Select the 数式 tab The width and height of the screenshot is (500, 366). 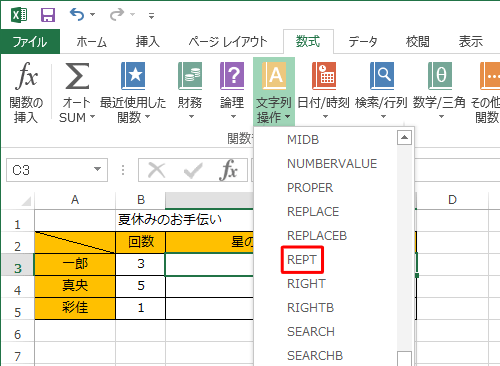click(308, 42)
